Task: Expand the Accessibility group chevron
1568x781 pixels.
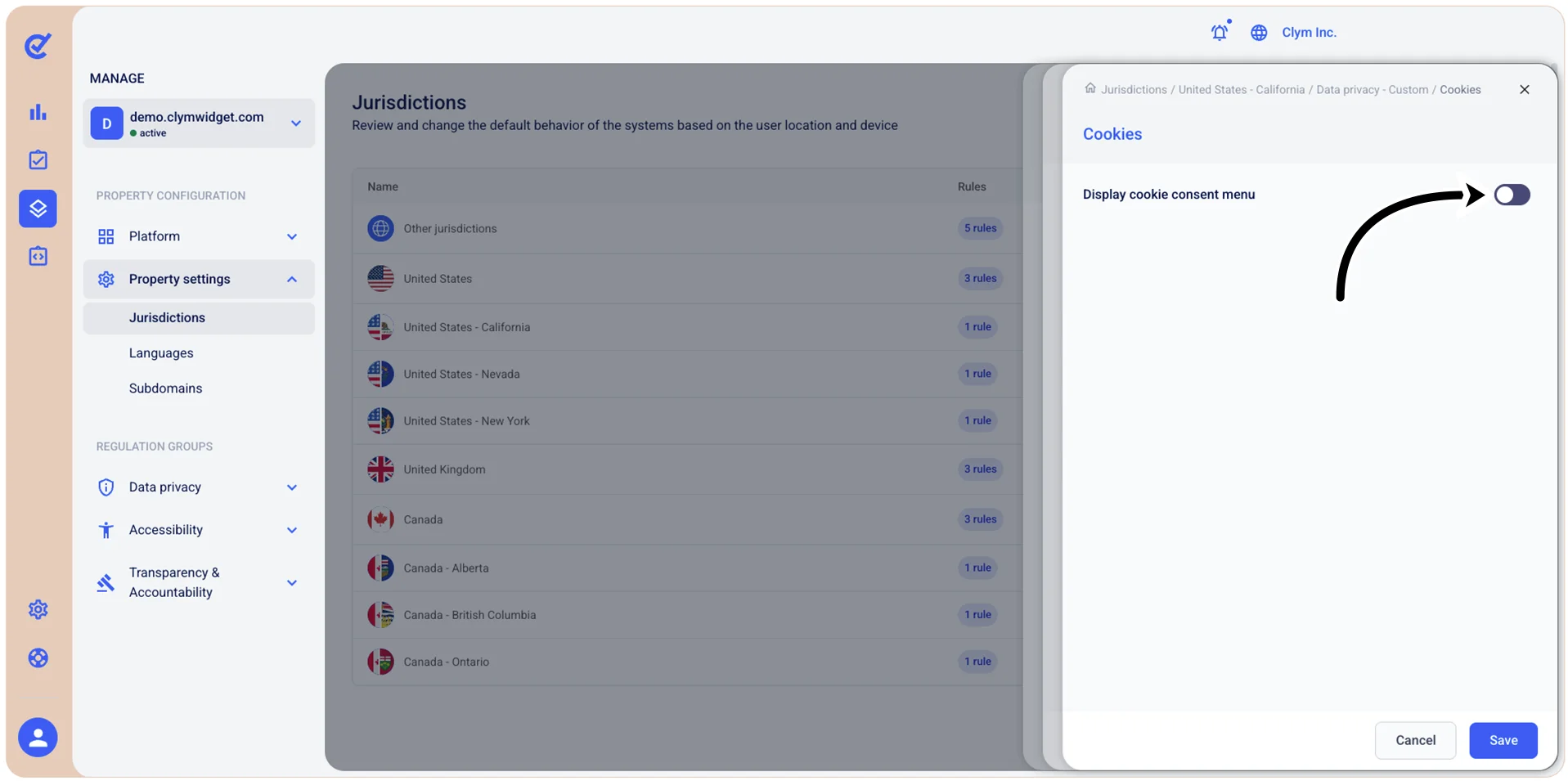Action: click(292, 530)
